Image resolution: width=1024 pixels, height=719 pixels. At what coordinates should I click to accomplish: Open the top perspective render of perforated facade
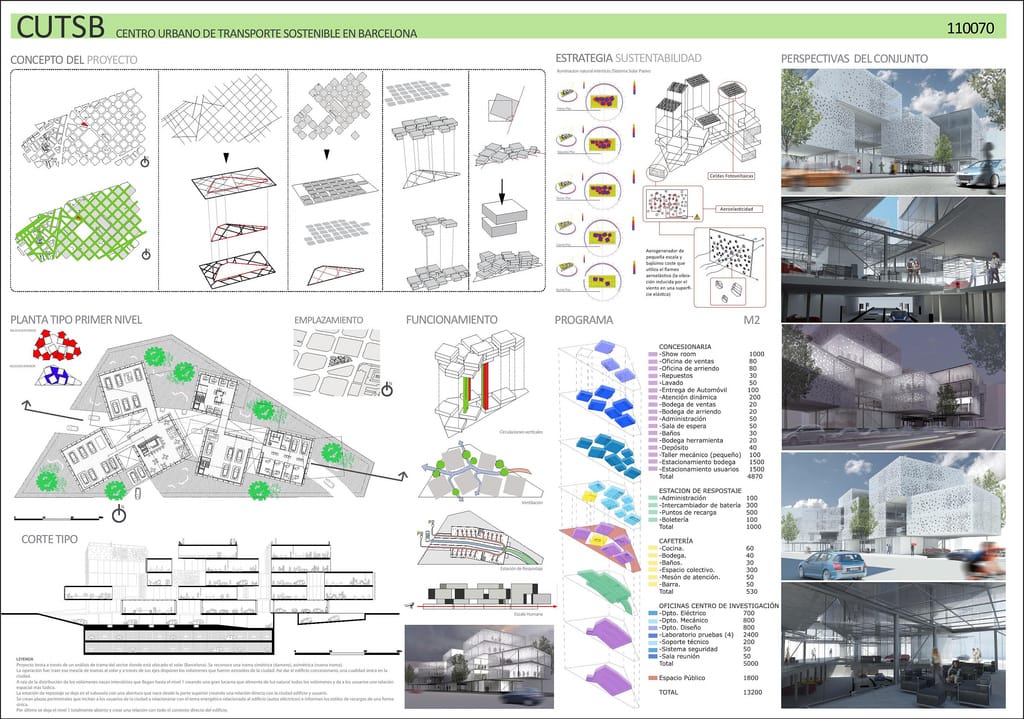click(x=893, y=129)
